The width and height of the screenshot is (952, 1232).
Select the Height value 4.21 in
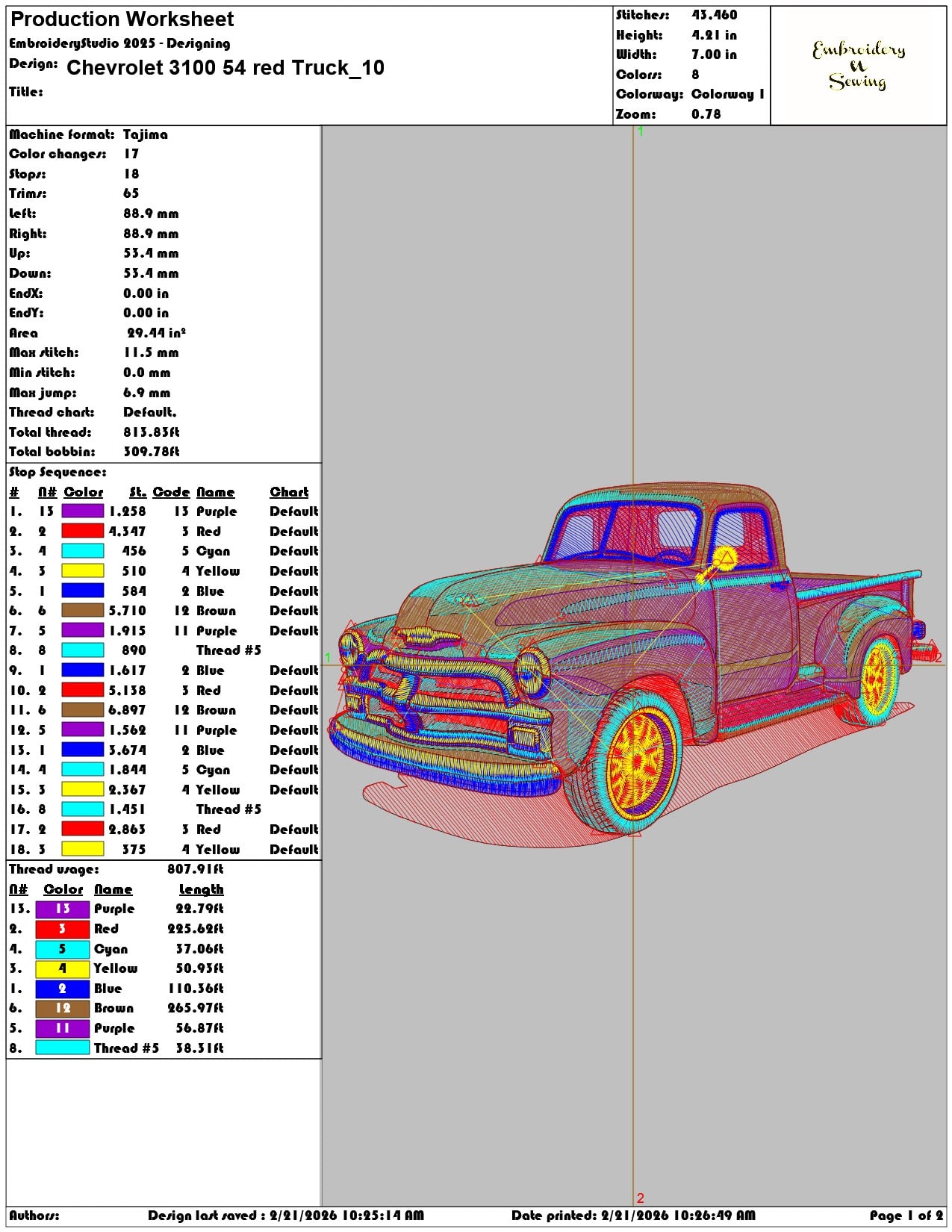point(714,35)
